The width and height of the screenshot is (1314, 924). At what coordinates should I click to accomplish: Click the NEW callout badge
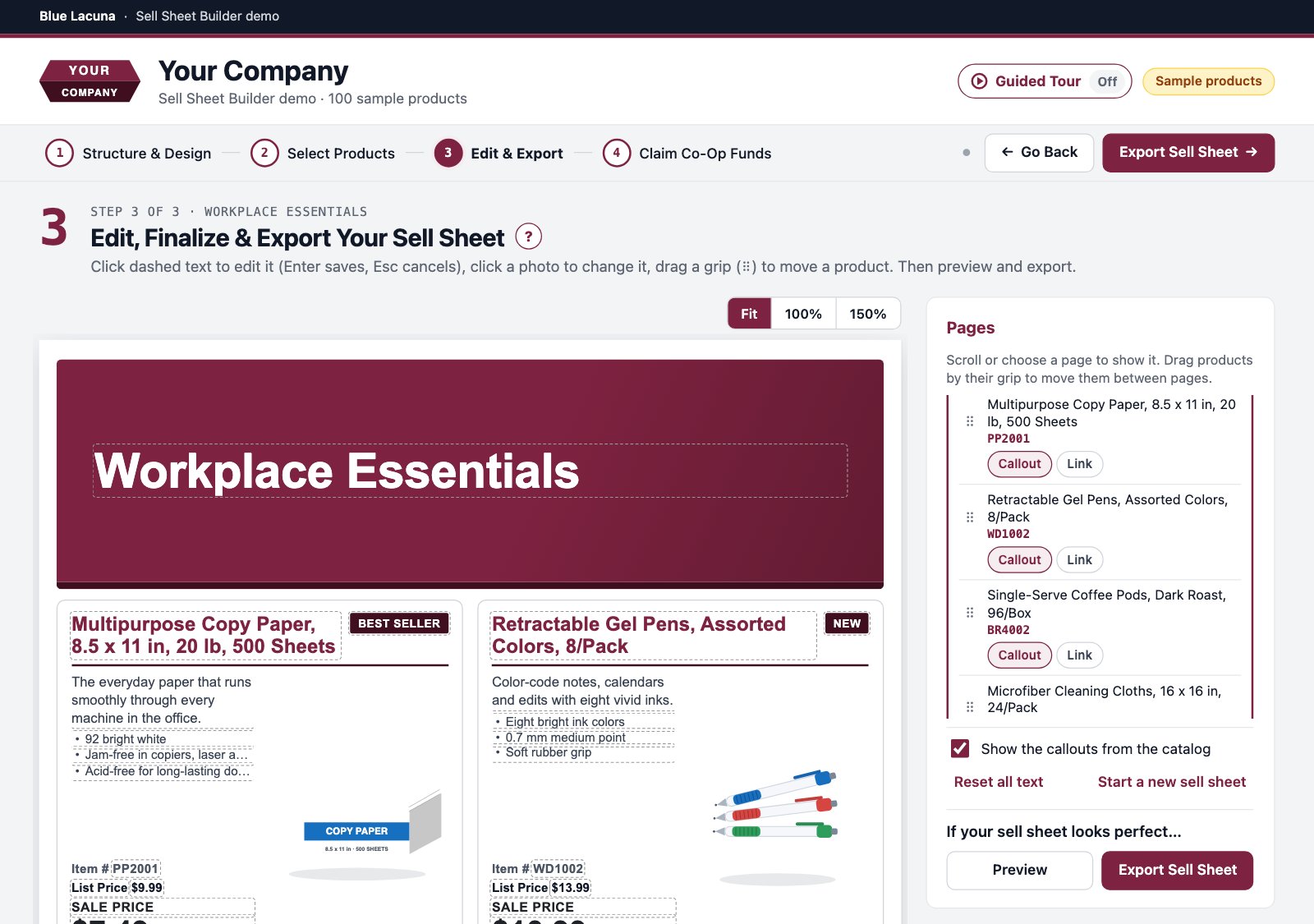(847, 623)
